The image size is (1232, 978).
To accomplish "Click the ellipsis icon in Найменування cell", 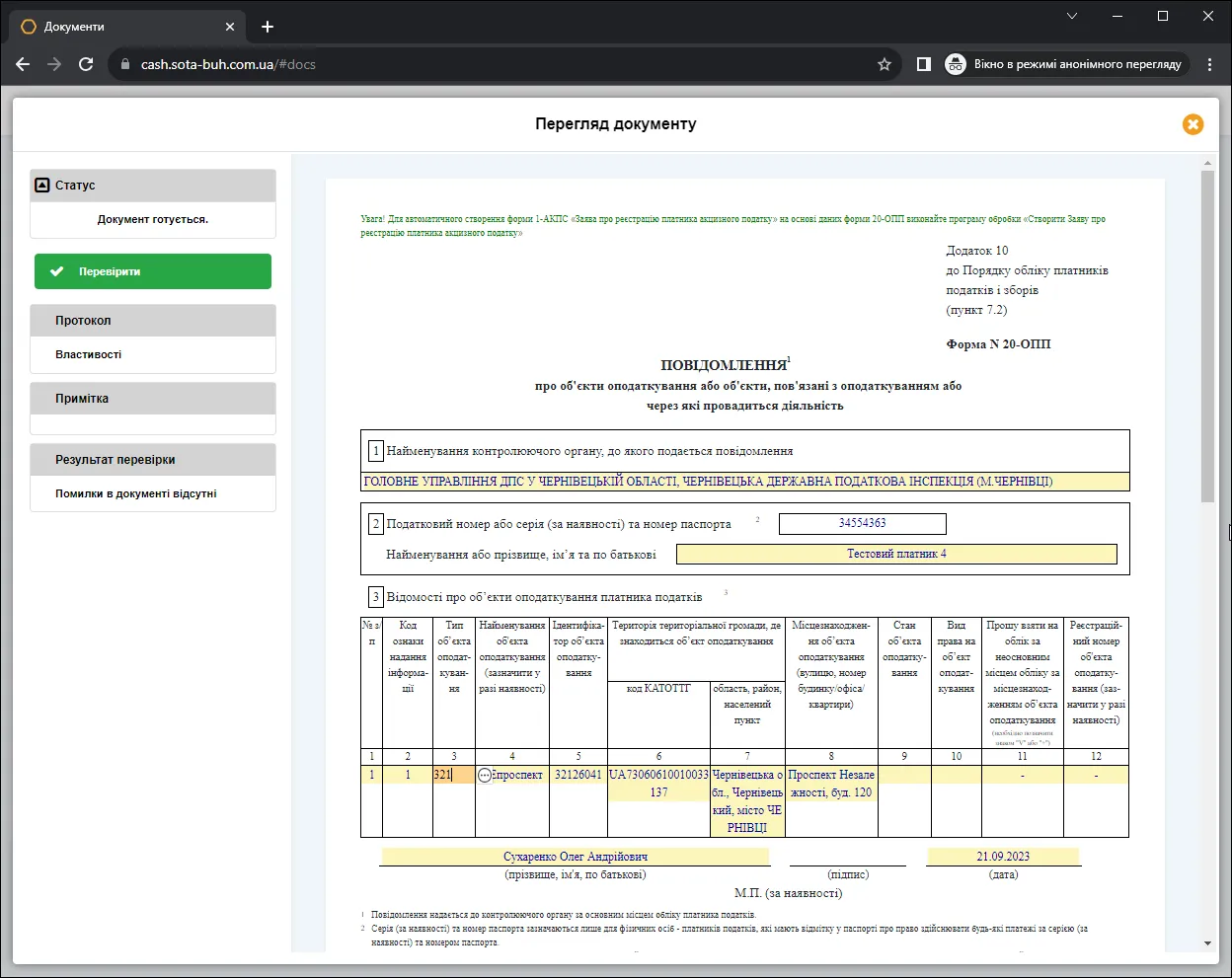I will tap(485, 776).
